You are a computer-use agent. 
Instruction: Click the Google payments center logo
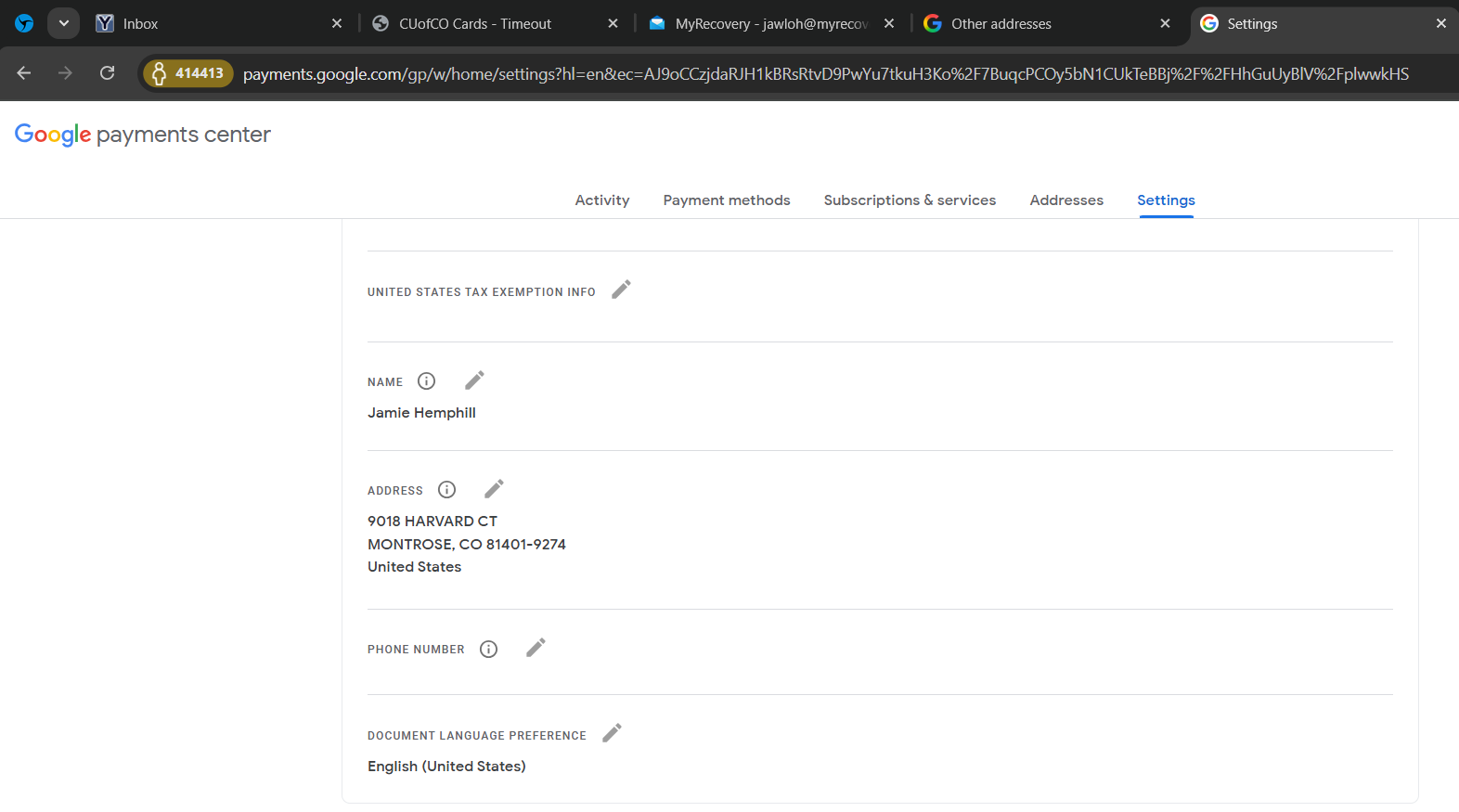[143, 135]
